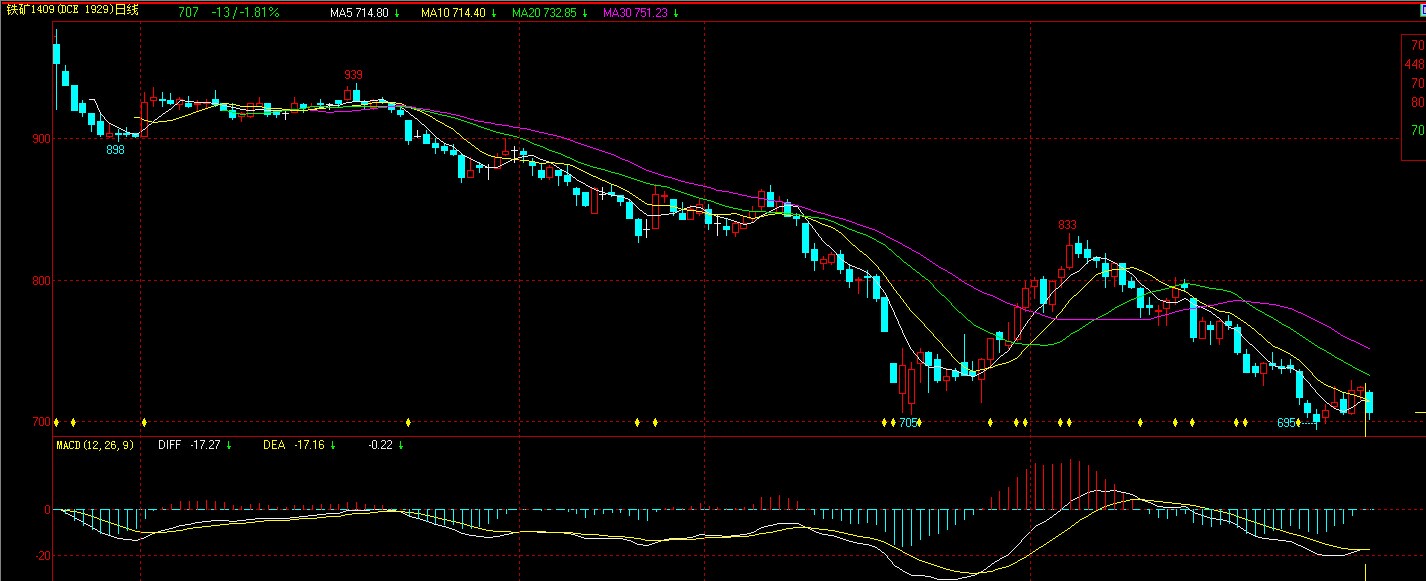Click the 705 low price label
Screen dimensions: 1426x581
point(907,423)
